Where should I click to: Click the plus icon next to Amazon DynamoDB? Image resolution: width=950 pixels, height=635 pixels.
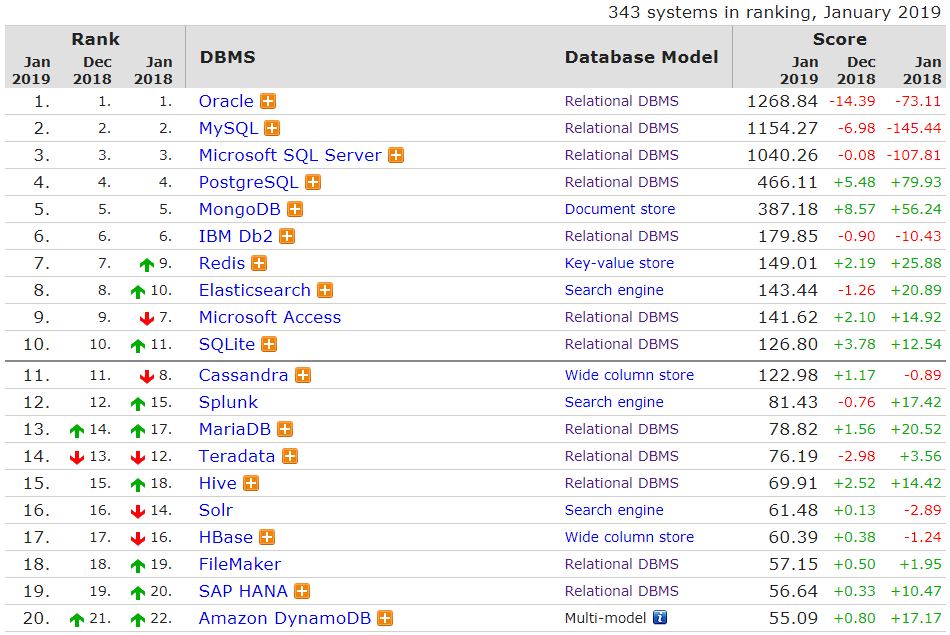[x=385, y=619]
